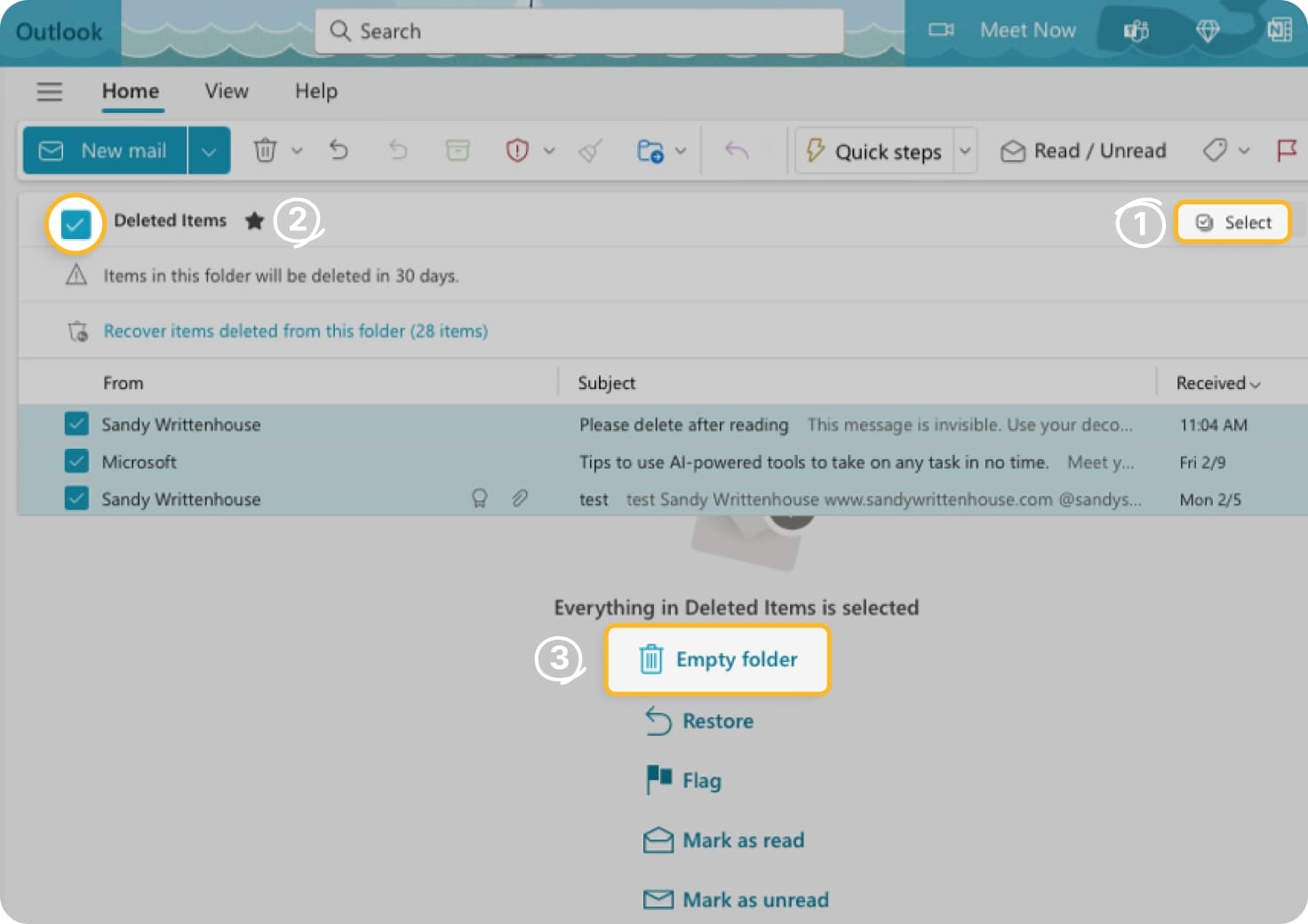The height and width of the screenshot is (924, 1308).
Task: Uncheck the 11:04 AM Sandy Writtenhouse email
Action: click(x=76, y=424)
